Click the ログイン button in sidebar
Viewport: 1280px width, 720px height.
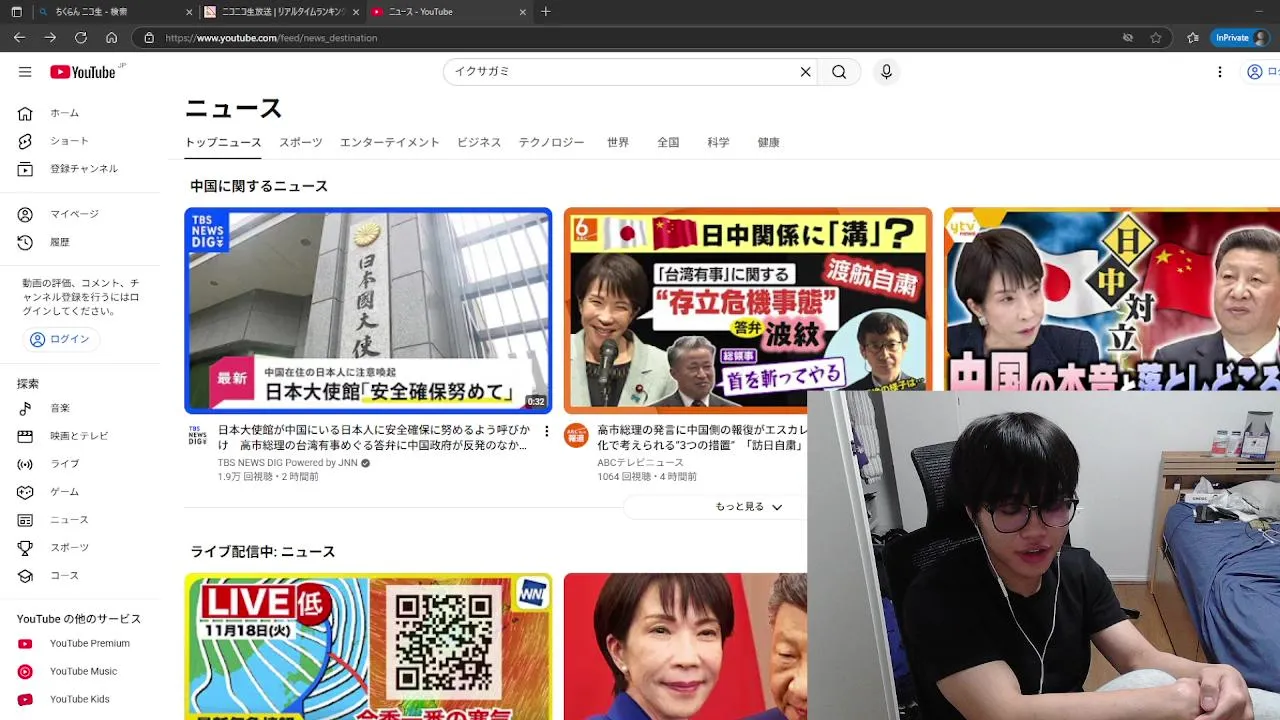coord(61,339)
